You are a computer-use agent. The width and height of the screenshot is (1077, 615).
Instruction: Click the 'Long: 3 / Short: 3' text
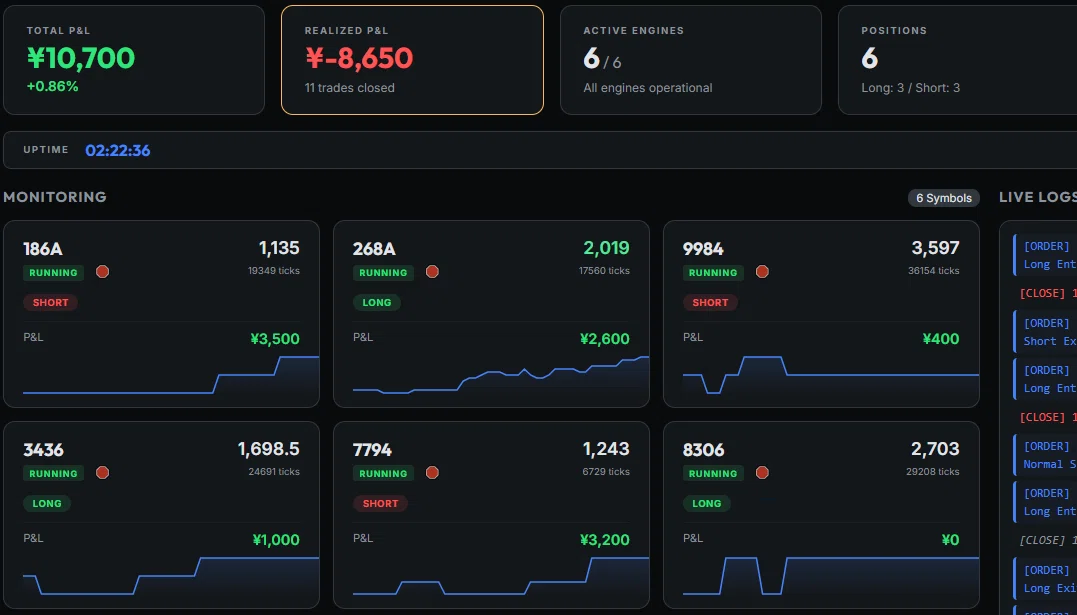click(911, 88)
